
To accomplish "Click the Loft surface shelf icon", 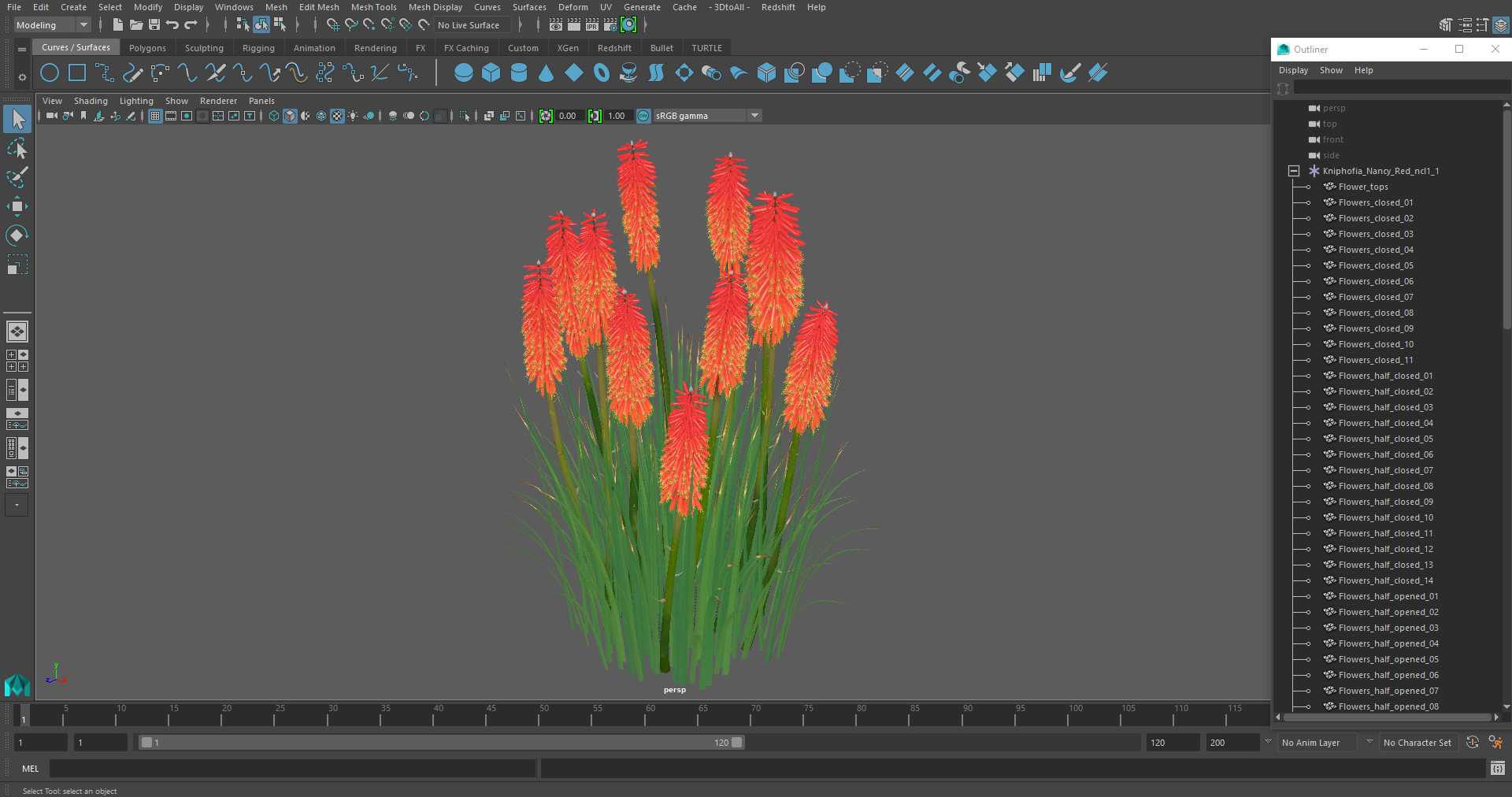I will 657,73.
